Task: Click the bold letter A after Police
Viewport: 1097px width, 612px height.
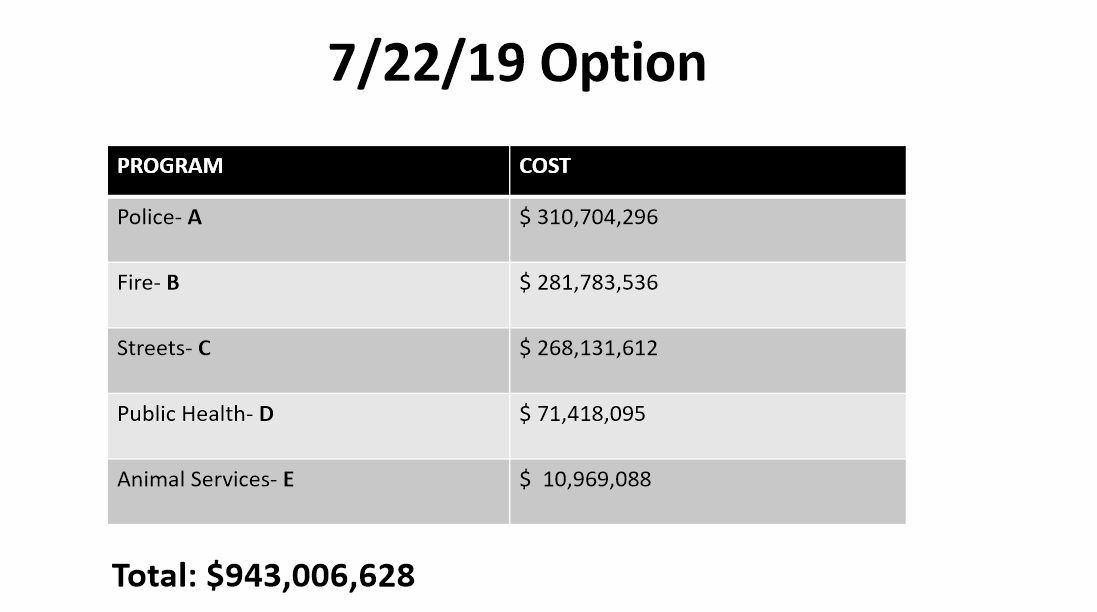Action: (x=195, y=217)
